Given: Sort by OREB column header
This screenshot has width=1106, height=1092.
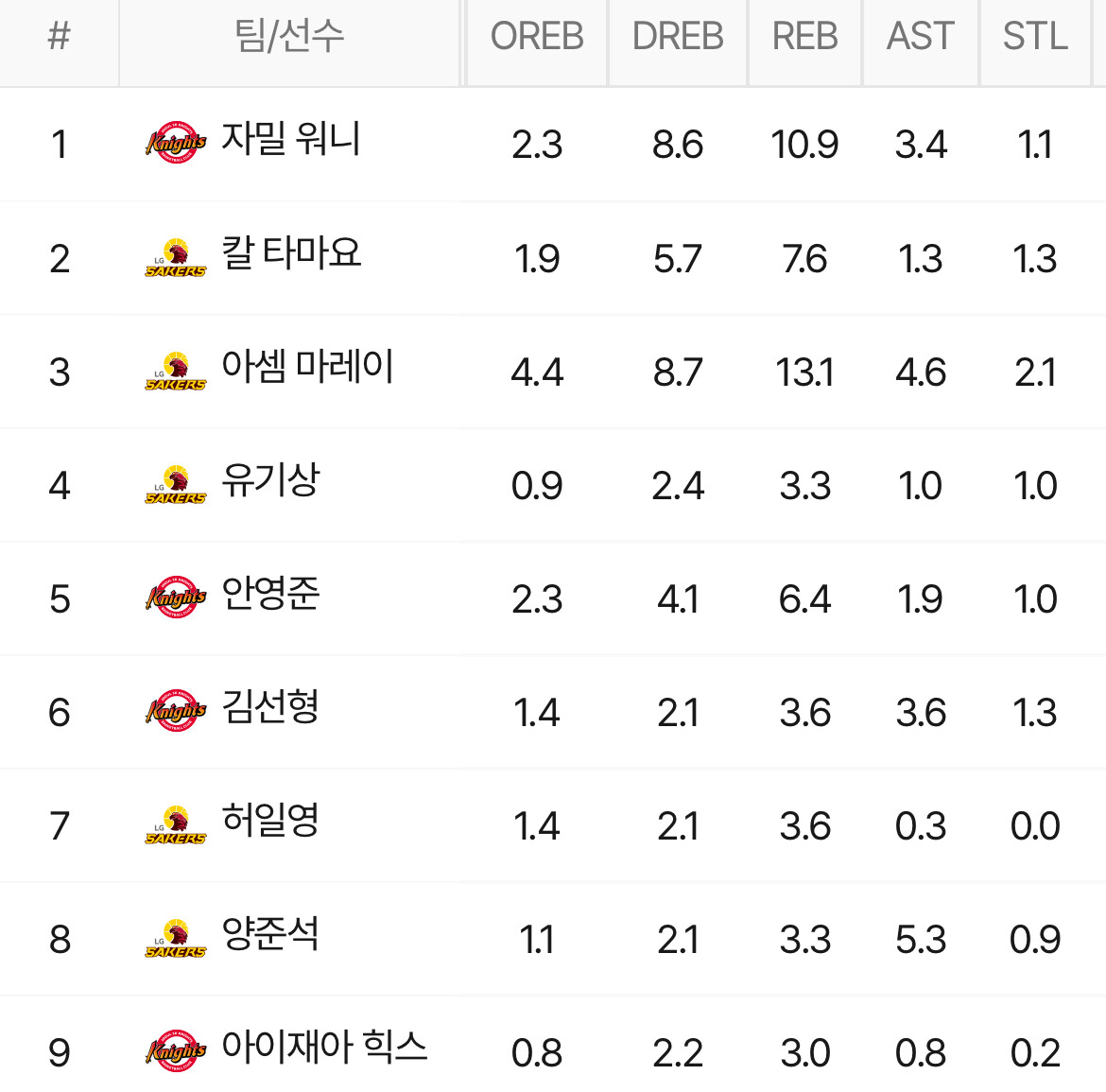Looking at the screenshot, I should (x=537, y=36).
